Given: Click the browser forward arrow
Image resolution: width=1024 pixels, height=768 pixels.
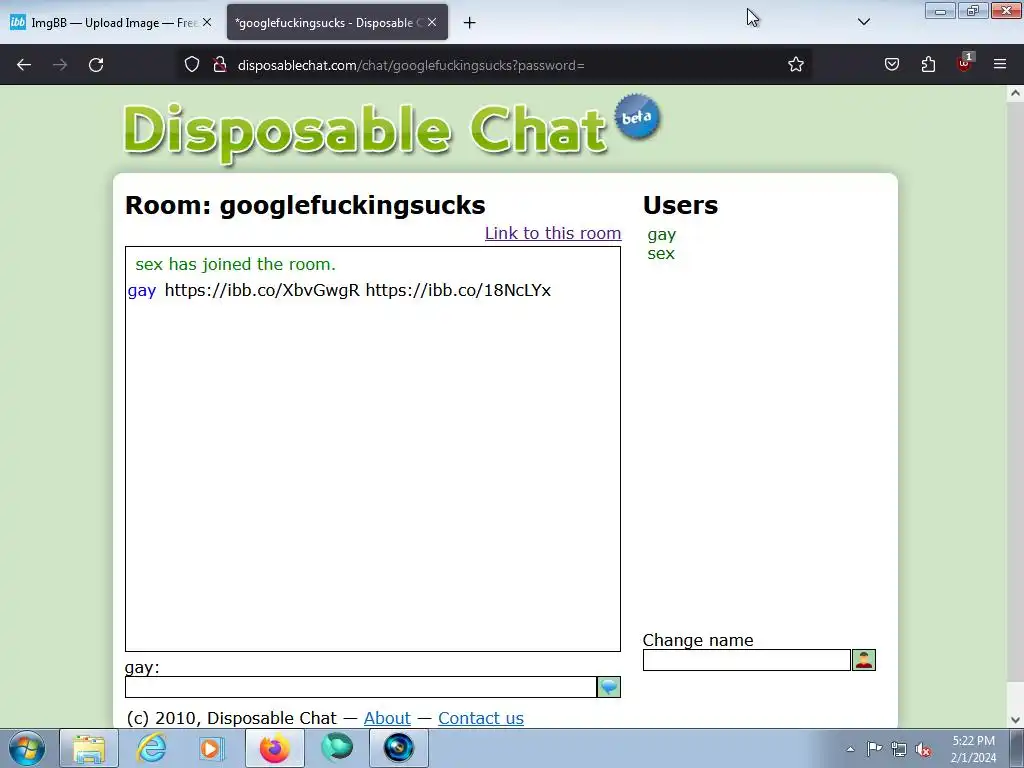Looking at the screenshot, I should (x=60, y=65).
